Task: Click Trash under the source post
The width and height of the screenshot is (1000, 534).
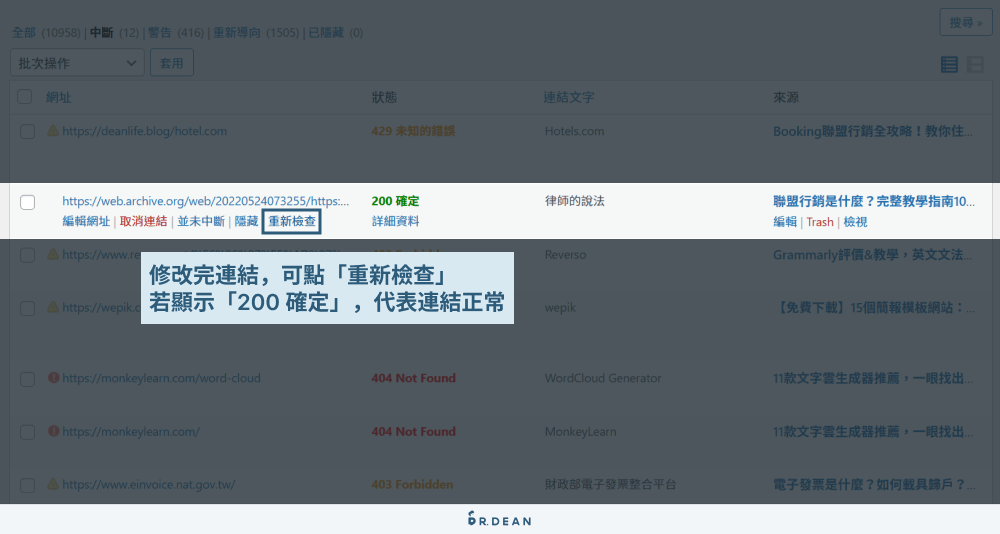Action: (820, 222)
